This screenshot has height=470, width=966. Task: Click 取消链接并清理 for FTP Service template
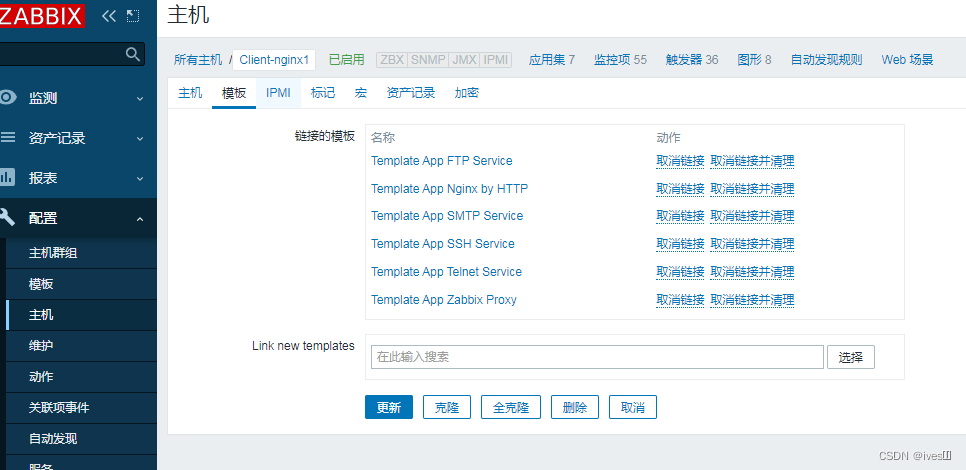click(x=752, y=161)
